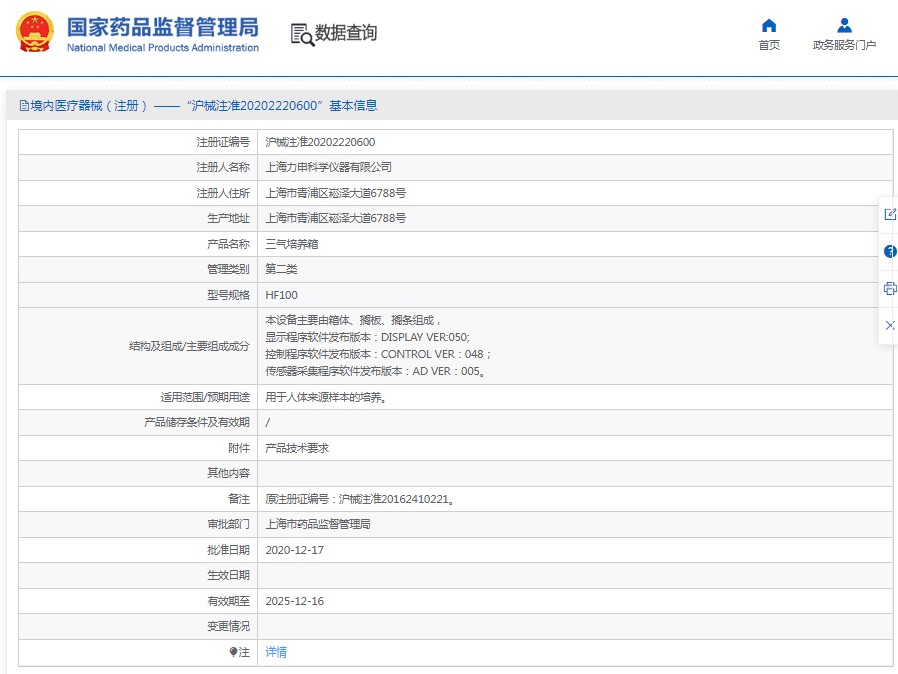Click the 适用范围/预期用途 row label
The height and width of the screenshot is (674, 898).
[205, 397]
